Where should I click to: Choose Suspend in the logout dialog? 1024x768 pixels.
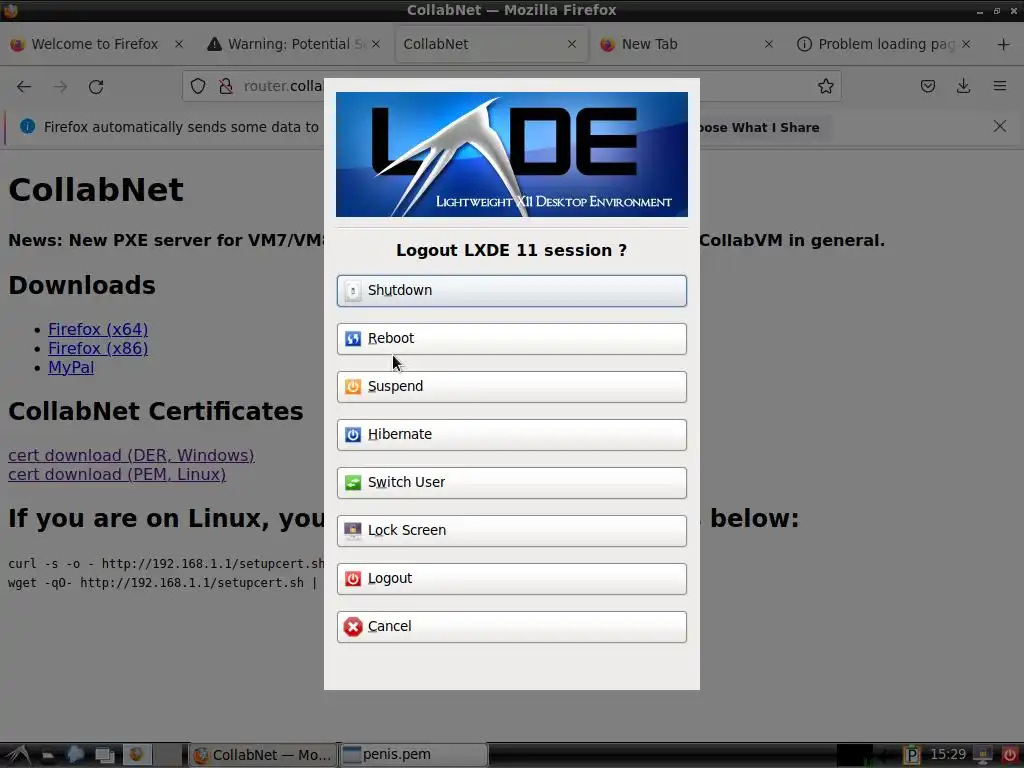point(511,387)
